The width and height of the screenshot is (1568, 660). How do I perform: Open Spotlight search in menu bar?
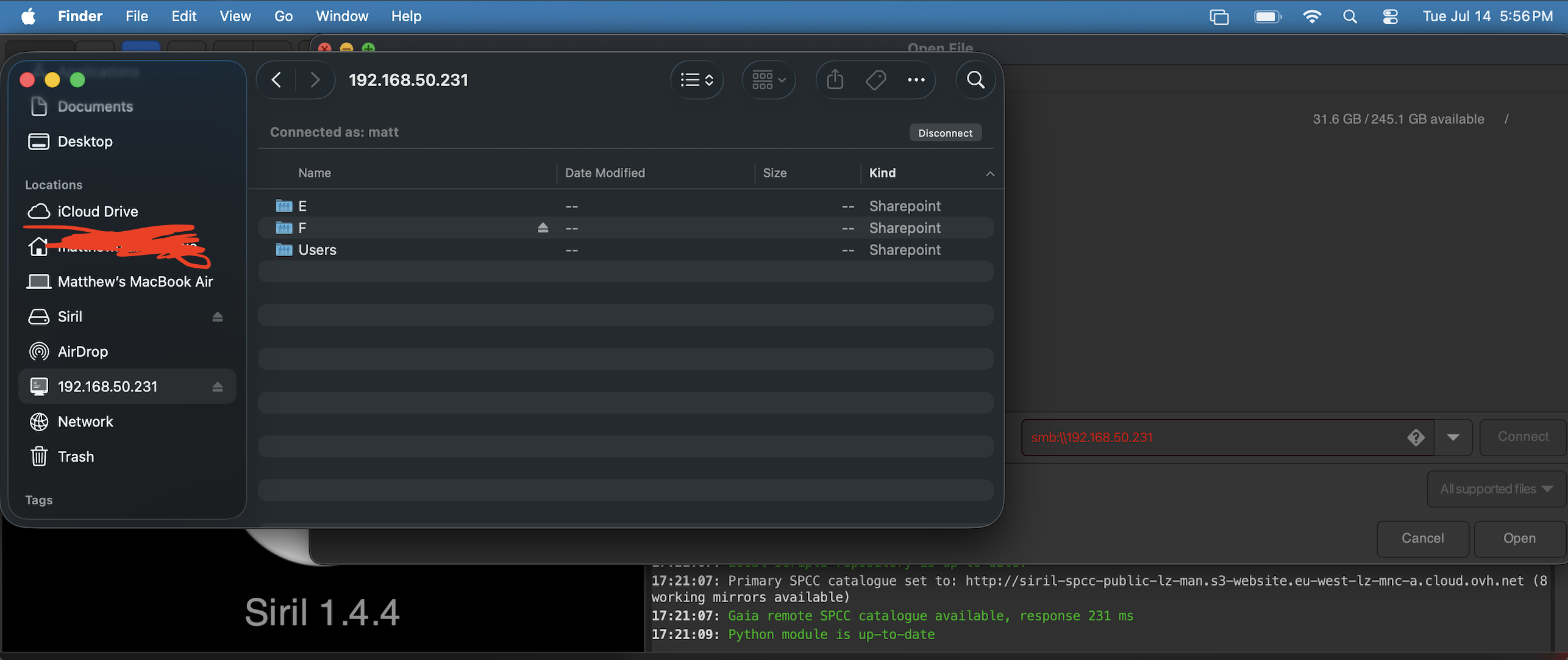1350,16
